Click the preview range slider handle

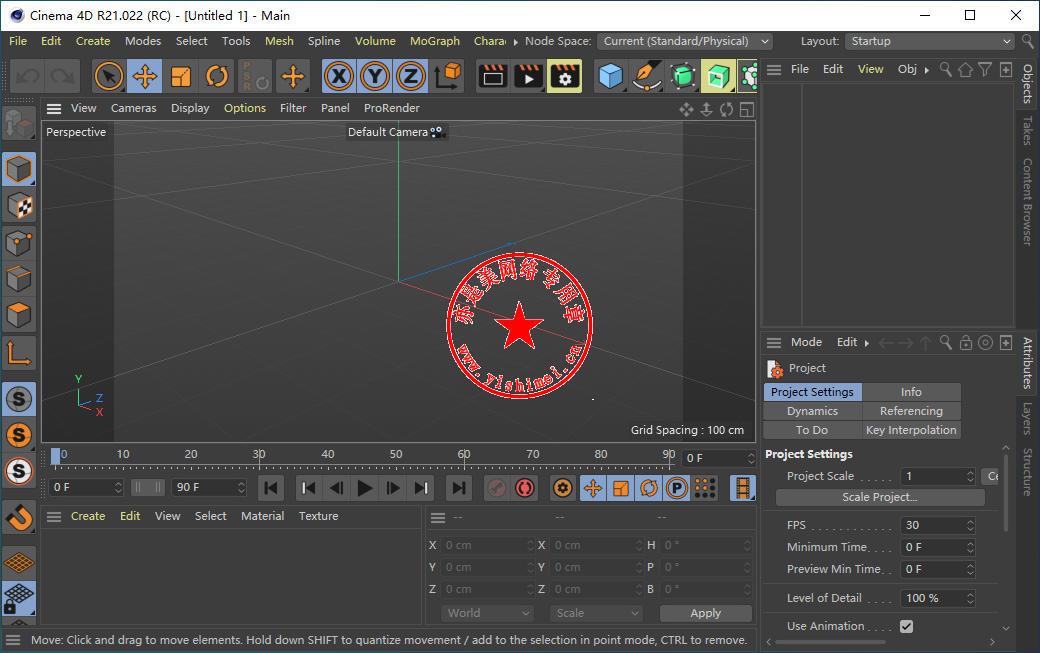click(148, 487)
